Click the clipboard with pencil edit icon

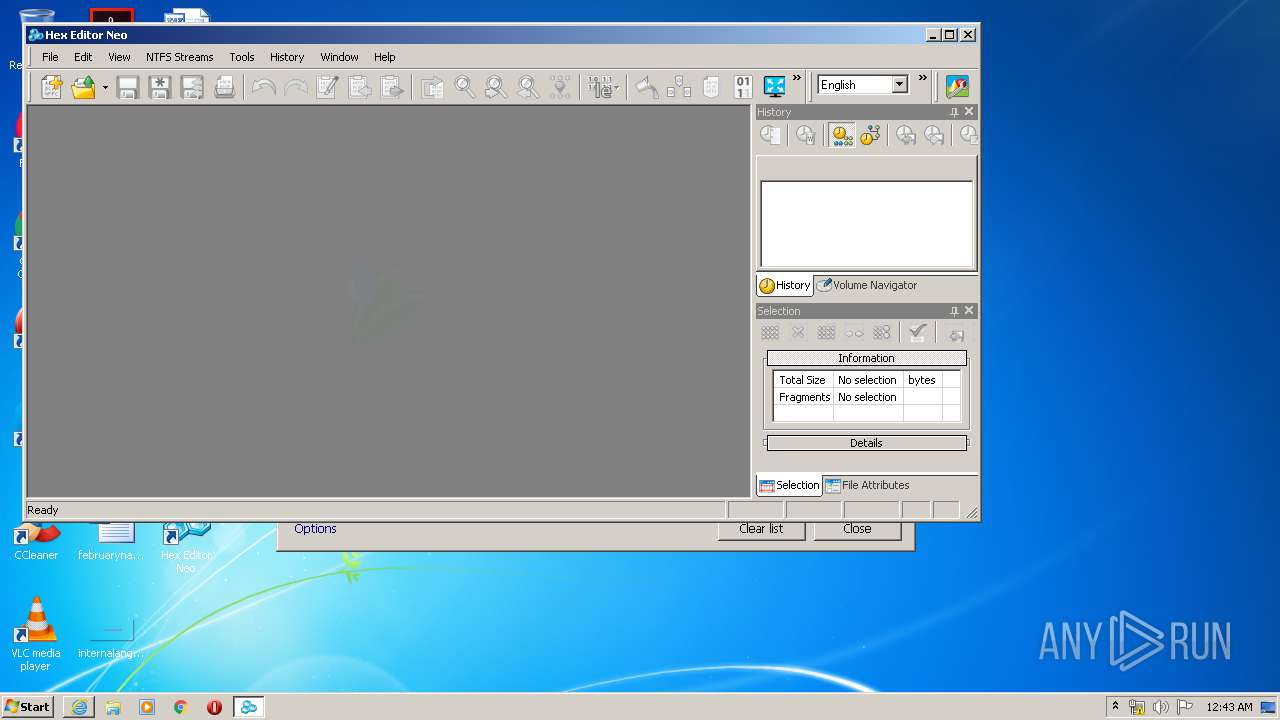[x=327, y=87]
